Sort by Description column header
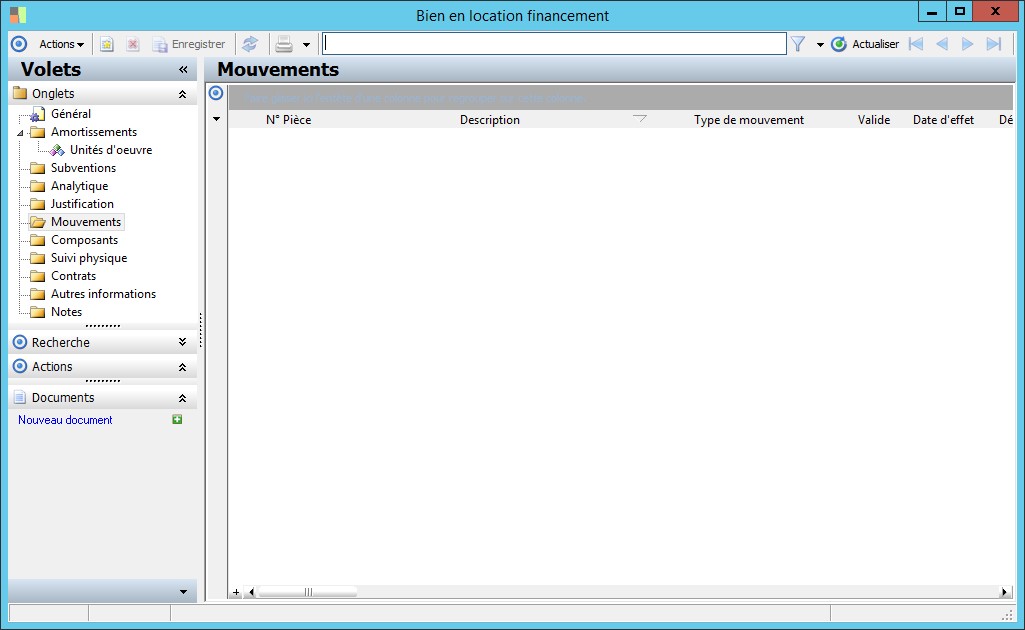The height and width of the screenshot is (630, 1025). (x=490, y=120)
